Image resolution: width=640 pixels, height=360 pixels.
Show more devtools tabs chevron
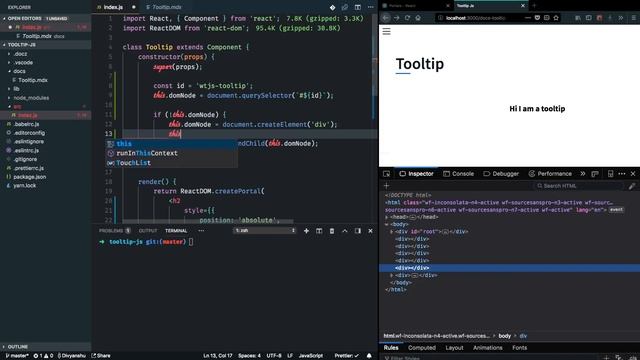pyautogui.click(x=582, y=173)
